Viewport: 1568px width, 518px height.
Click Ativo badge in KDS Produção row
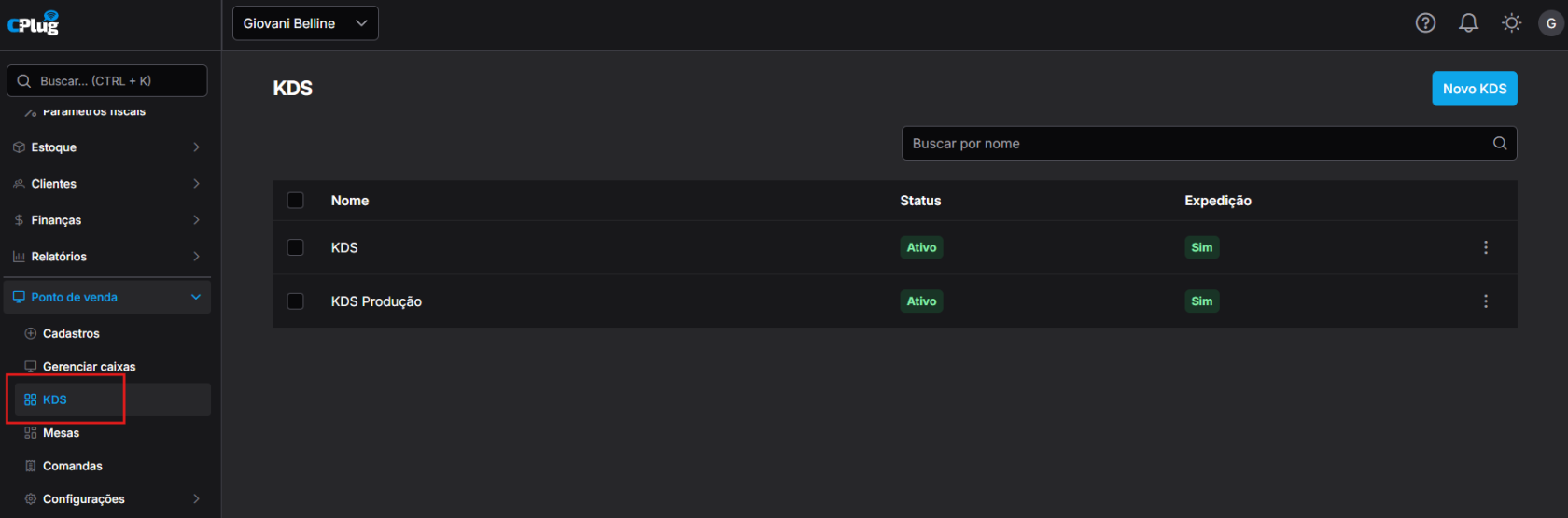pyautogui.click(x=921, y=301)
